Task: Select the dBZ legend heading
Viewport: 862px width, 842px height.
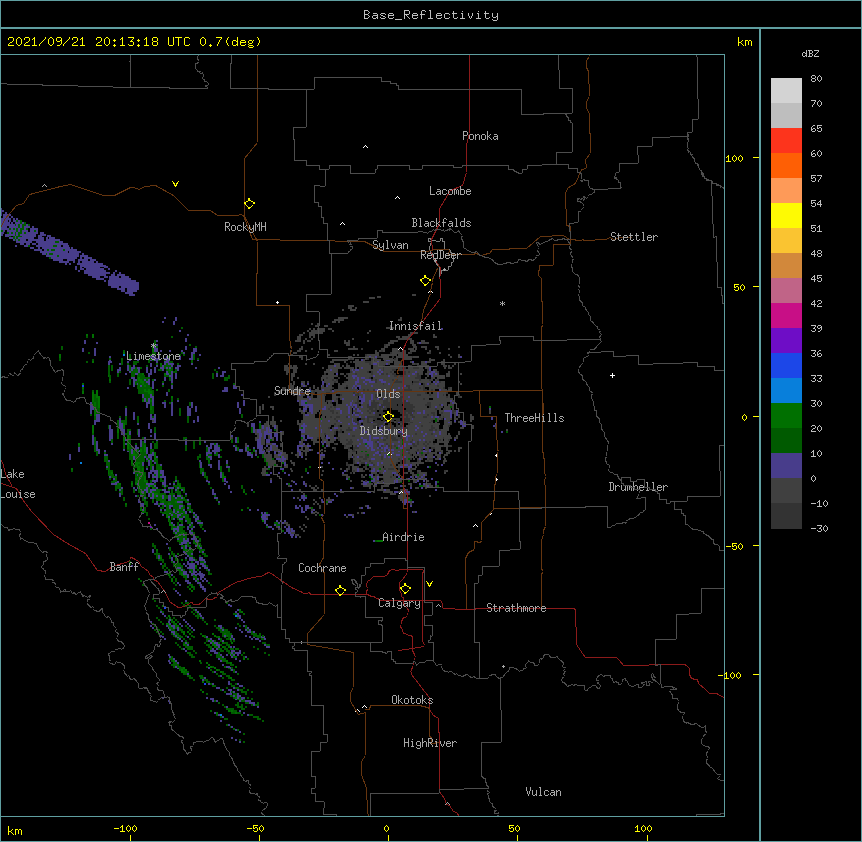Action: click(810, 53)
